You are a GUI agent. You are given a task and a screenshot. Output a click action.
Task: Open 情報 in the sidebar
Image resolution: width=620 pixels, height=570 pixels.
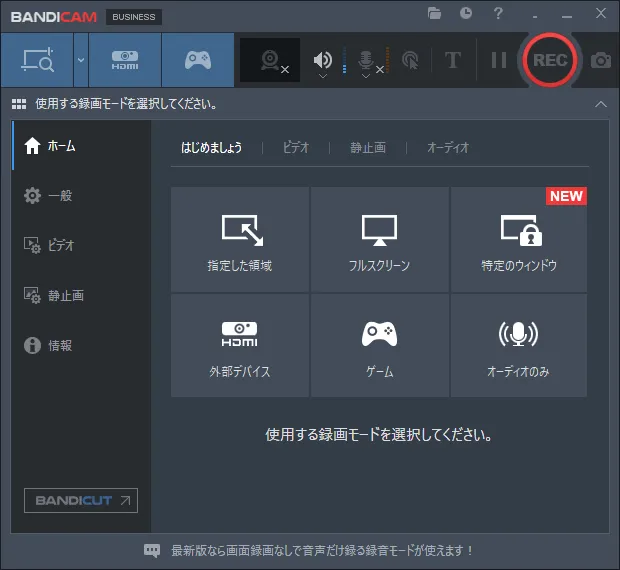pos(81,345)
